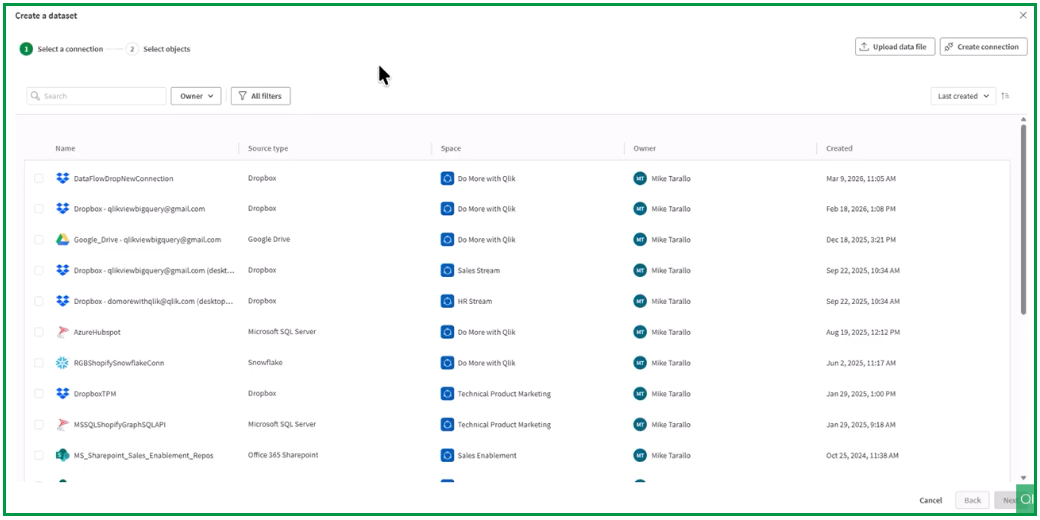Tick the checkbox for DropboxTPM
This screenshot has width=1040, height=520.
click(39, 394)
